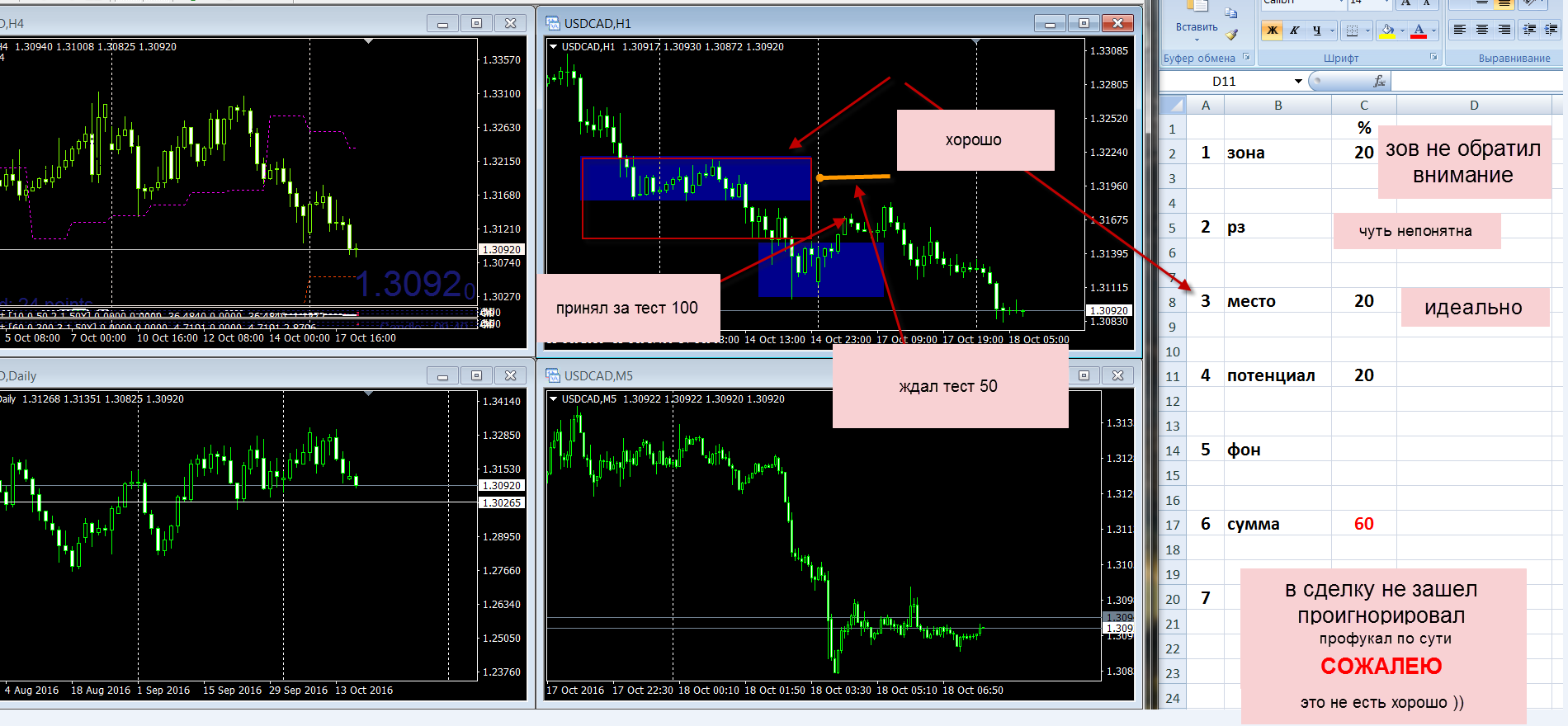The height and width of the screenshot is (726, 1568).
Task: Select row 18 header in Excel
Action: tap(1173, 549)
